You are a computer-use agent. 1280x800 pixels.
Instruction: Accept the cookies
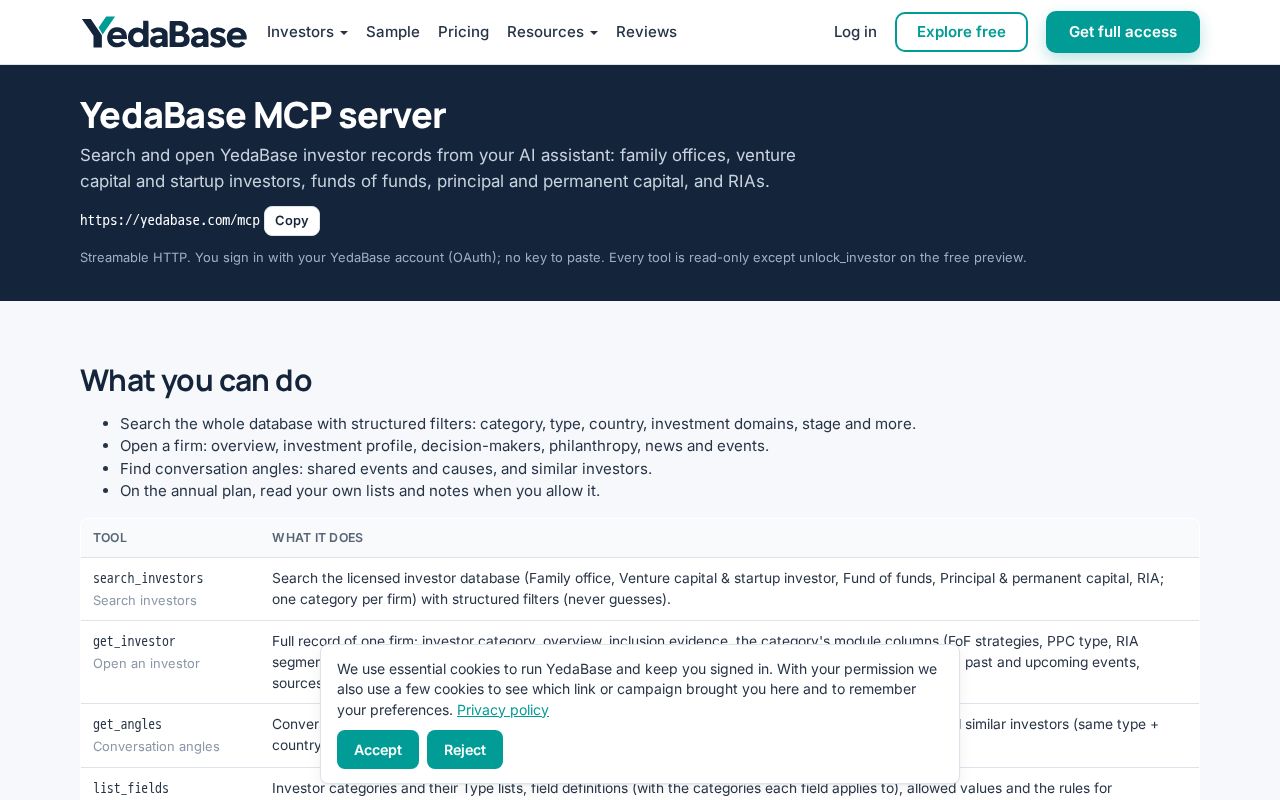tap(378, 749)
